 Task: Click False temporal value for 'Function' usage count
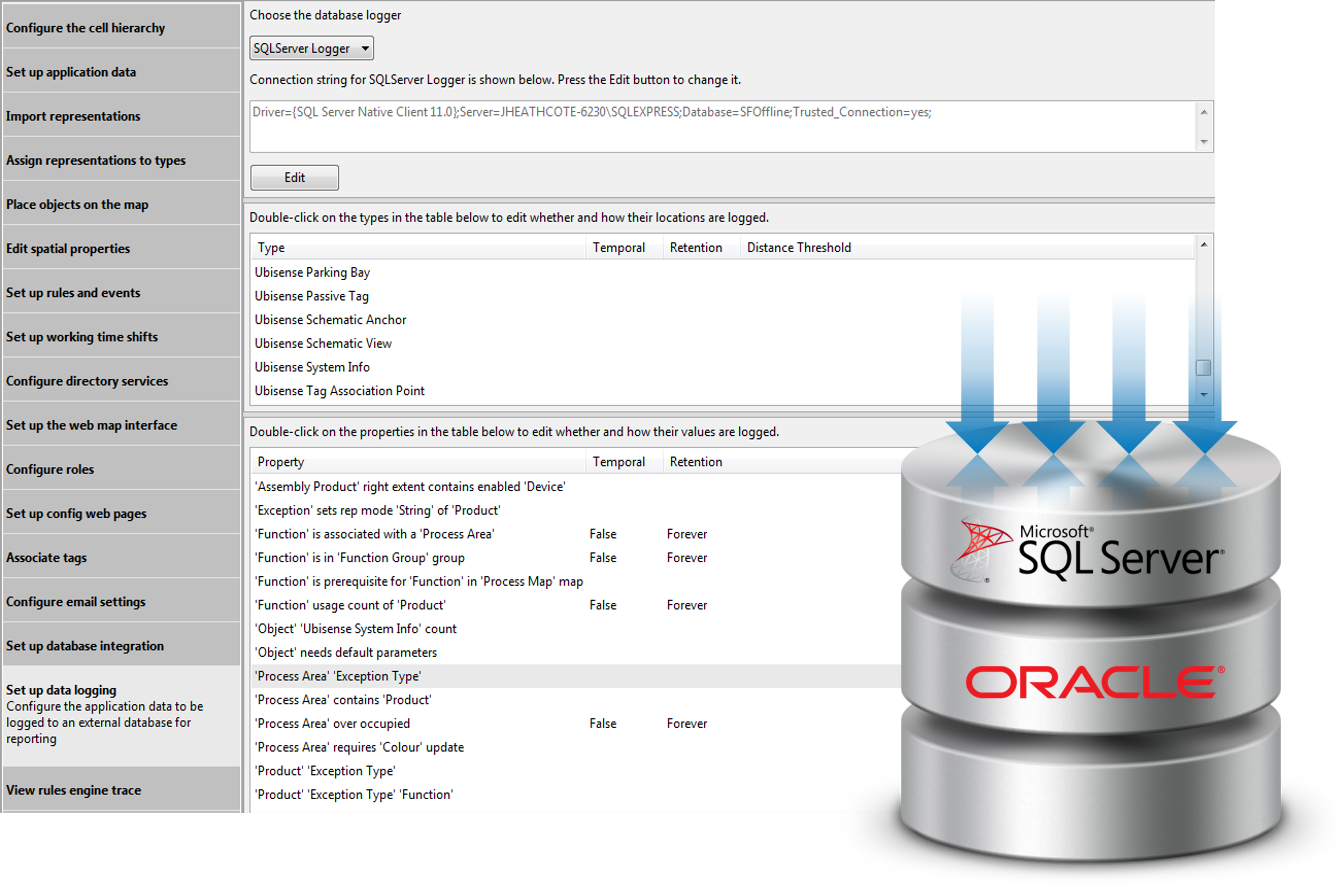[x=603, y=605]
